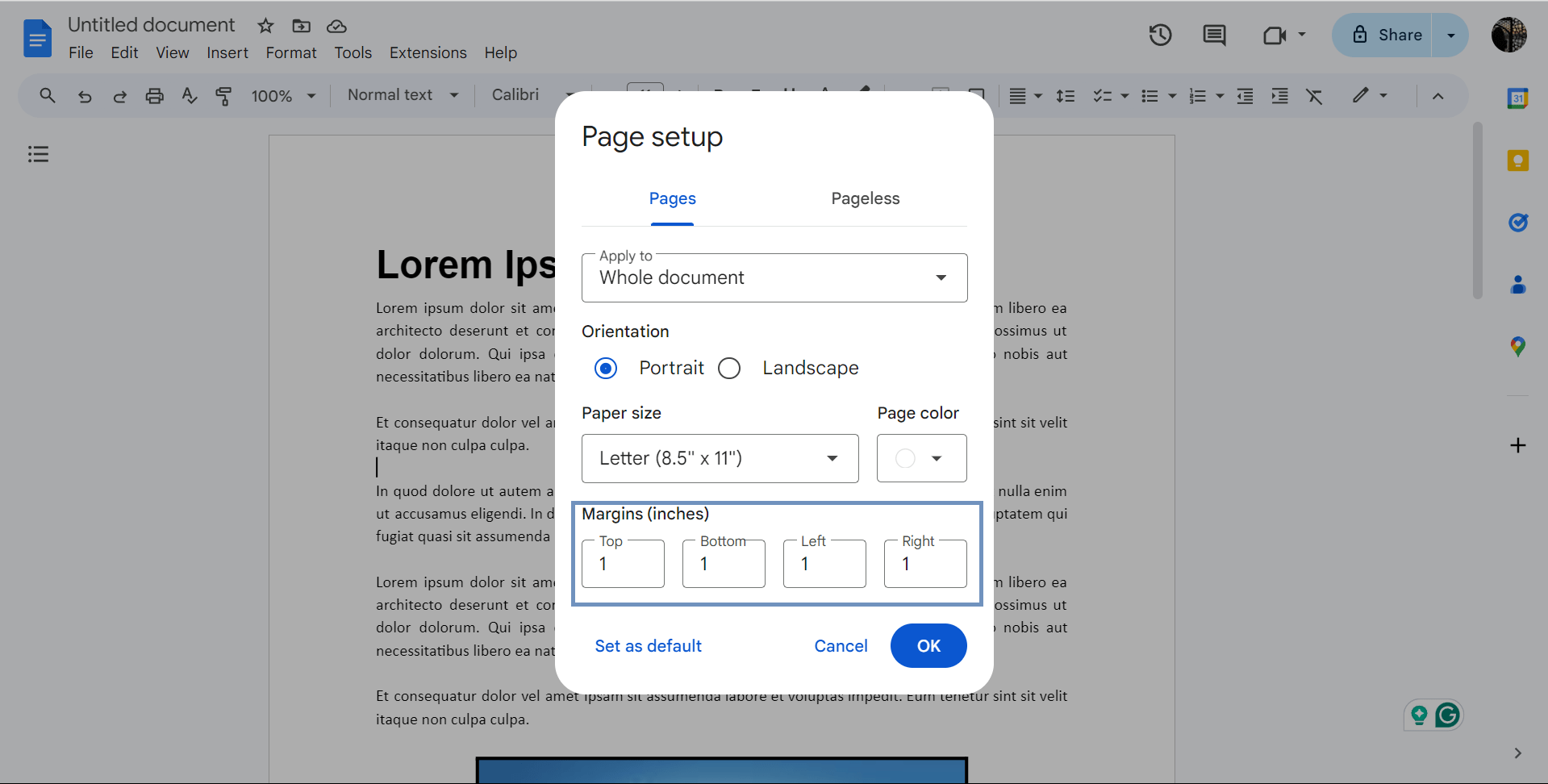
Task: Click the Print icon in the toolbar
Action: point(154,95)
